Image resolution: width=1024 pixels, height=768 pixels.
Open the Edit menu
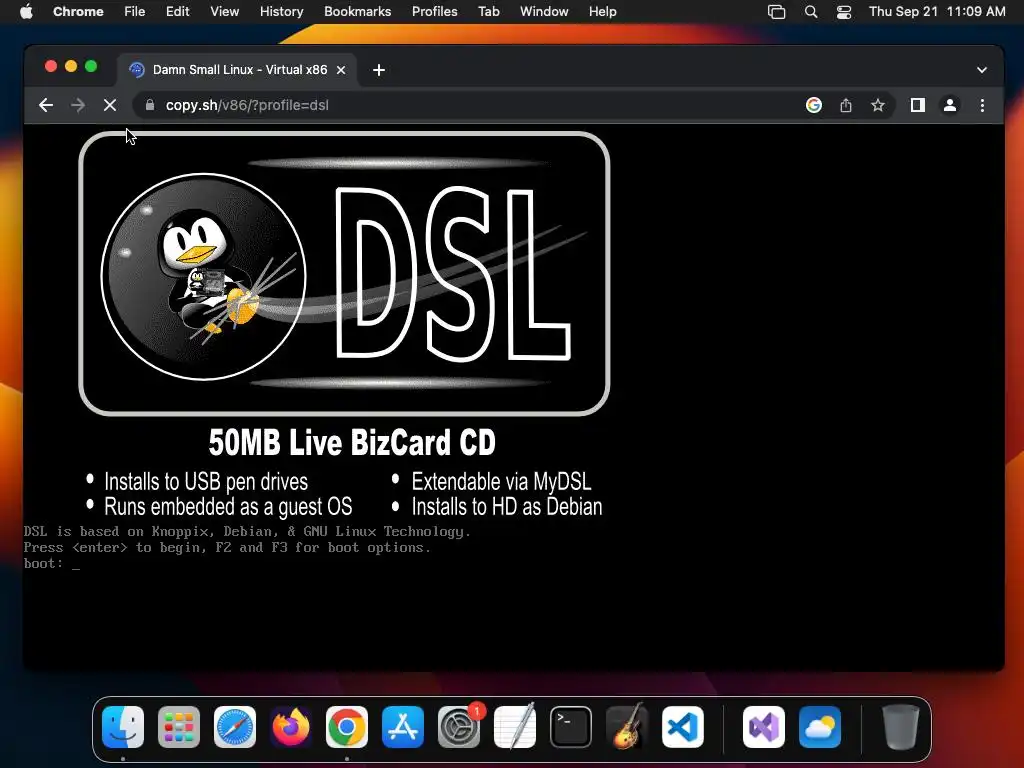click(x=177, y=11)
